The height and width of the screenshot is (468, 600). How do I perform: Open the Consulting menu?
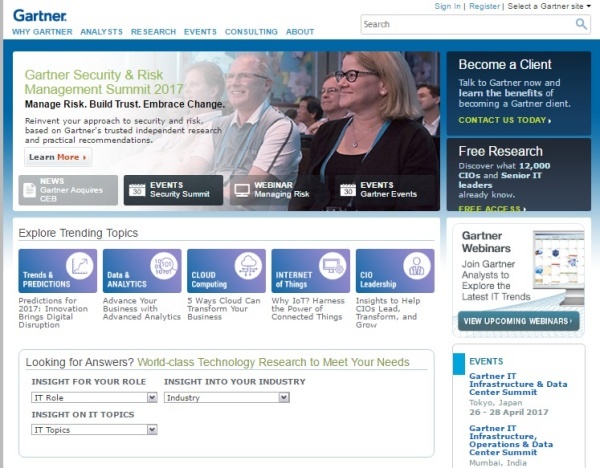(251, 32)
